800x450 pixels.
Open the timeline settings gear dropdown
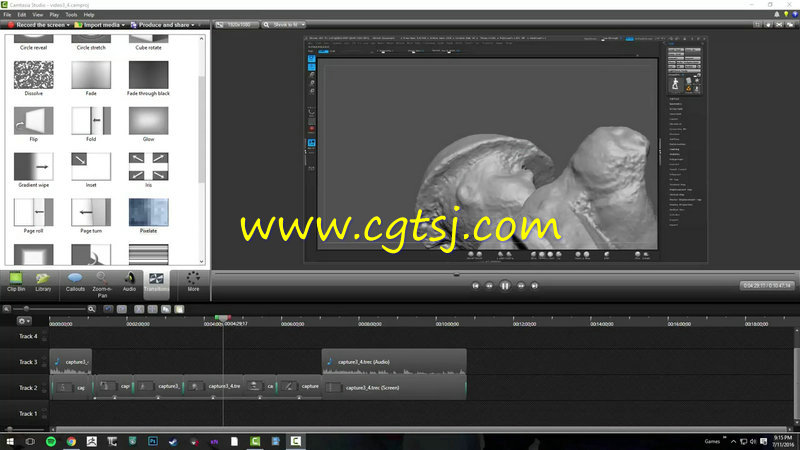pyautogui.click(x=24, y=321)
